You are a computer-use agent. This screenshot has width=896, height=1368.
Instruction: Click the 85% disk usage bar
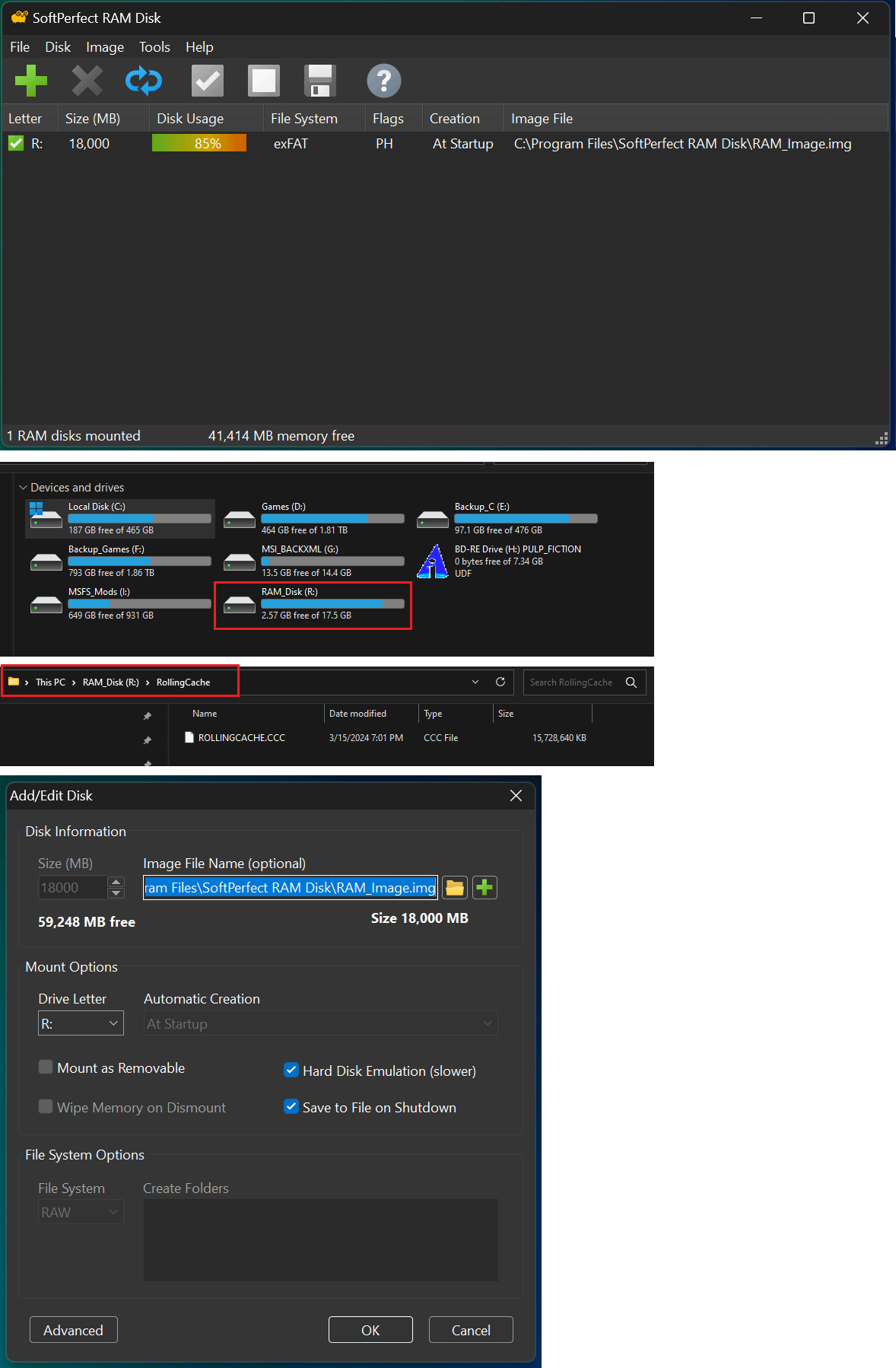[199, 143]
